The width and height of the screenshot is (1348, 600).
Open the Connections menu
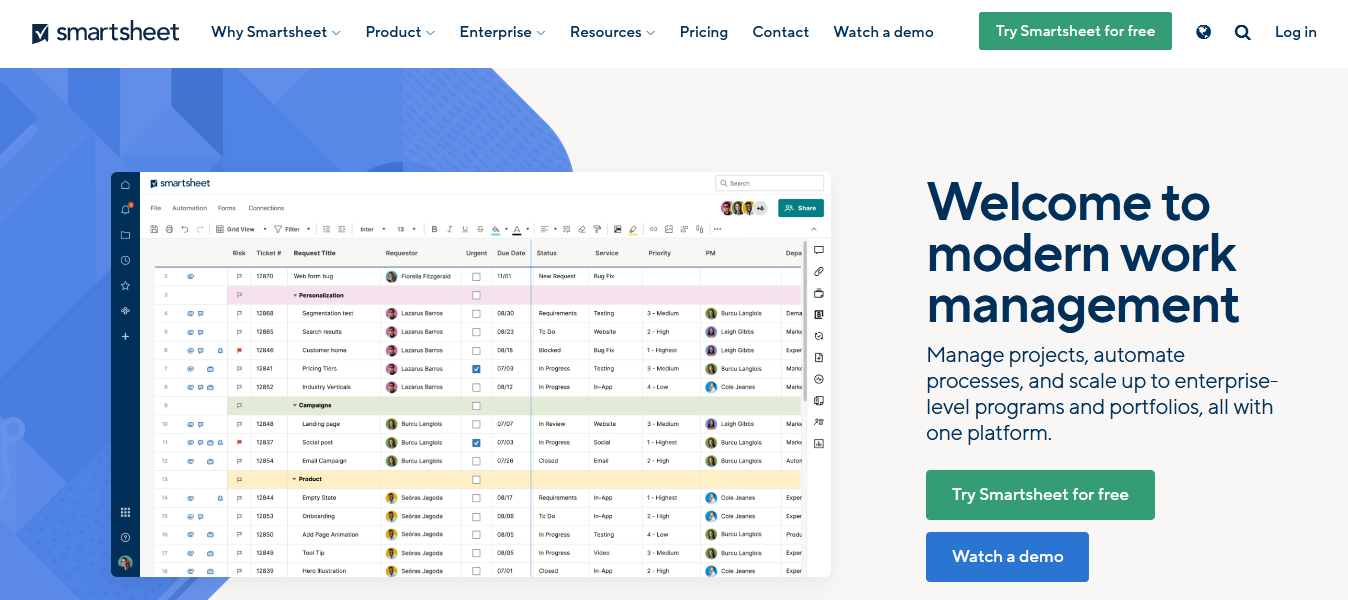click(266, 208)
